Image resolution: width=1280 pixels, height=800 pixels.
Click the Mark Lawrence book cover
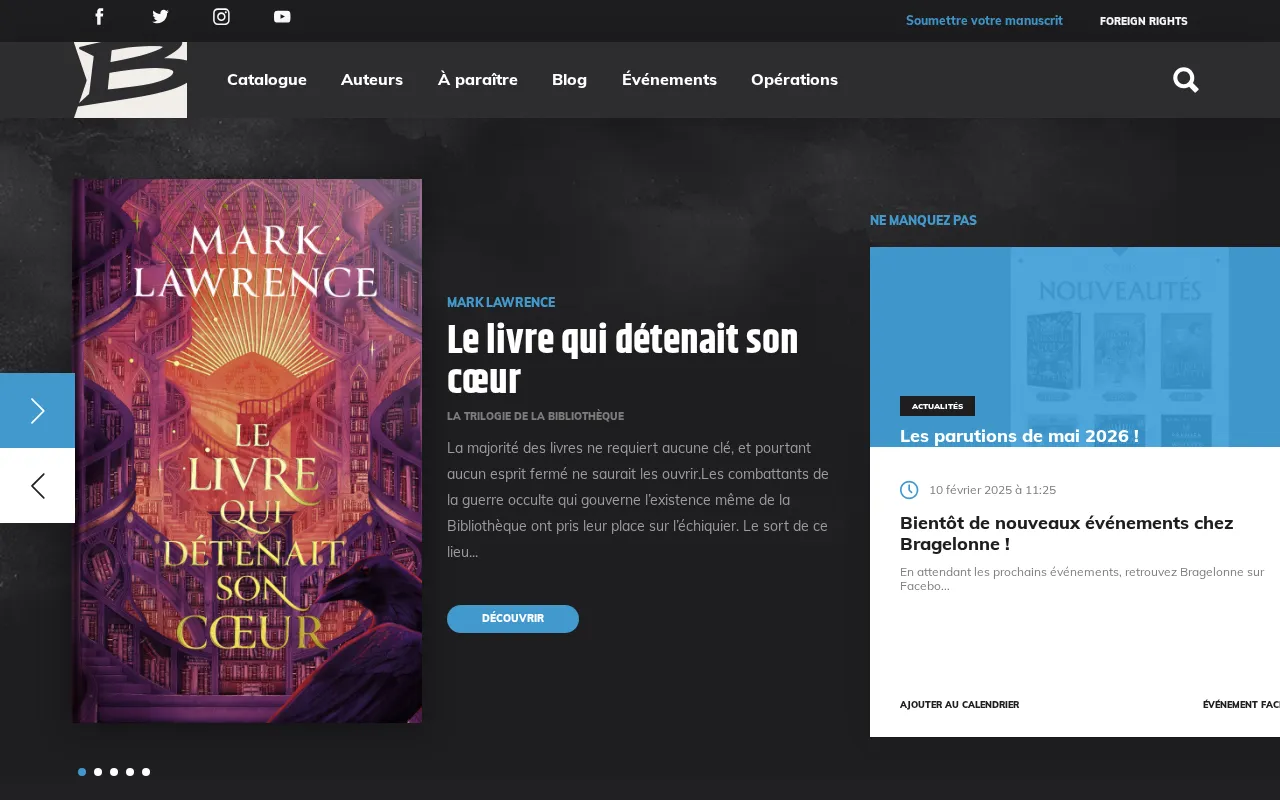(x=247, y=451)
